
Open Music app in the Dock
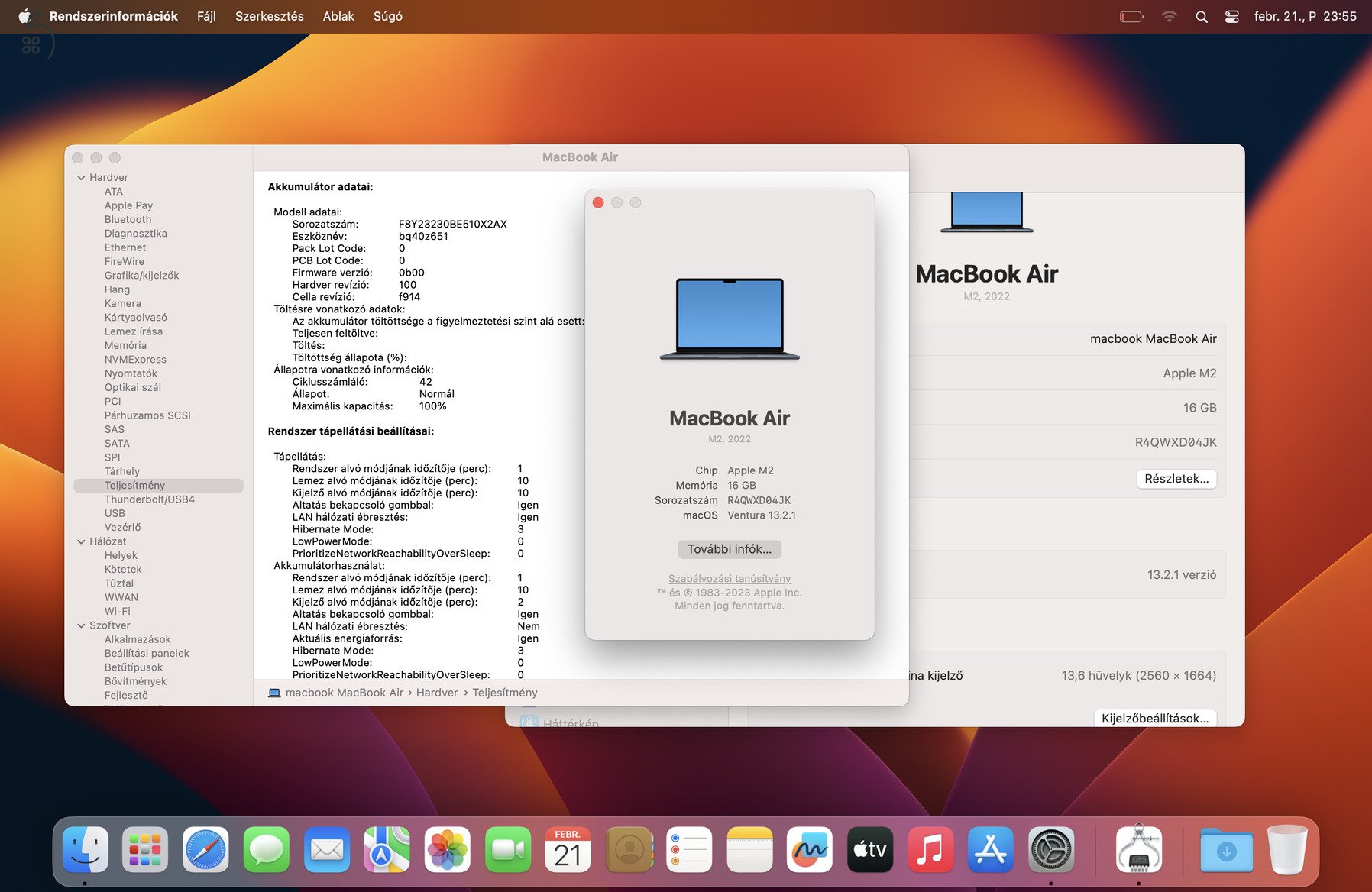930,849
